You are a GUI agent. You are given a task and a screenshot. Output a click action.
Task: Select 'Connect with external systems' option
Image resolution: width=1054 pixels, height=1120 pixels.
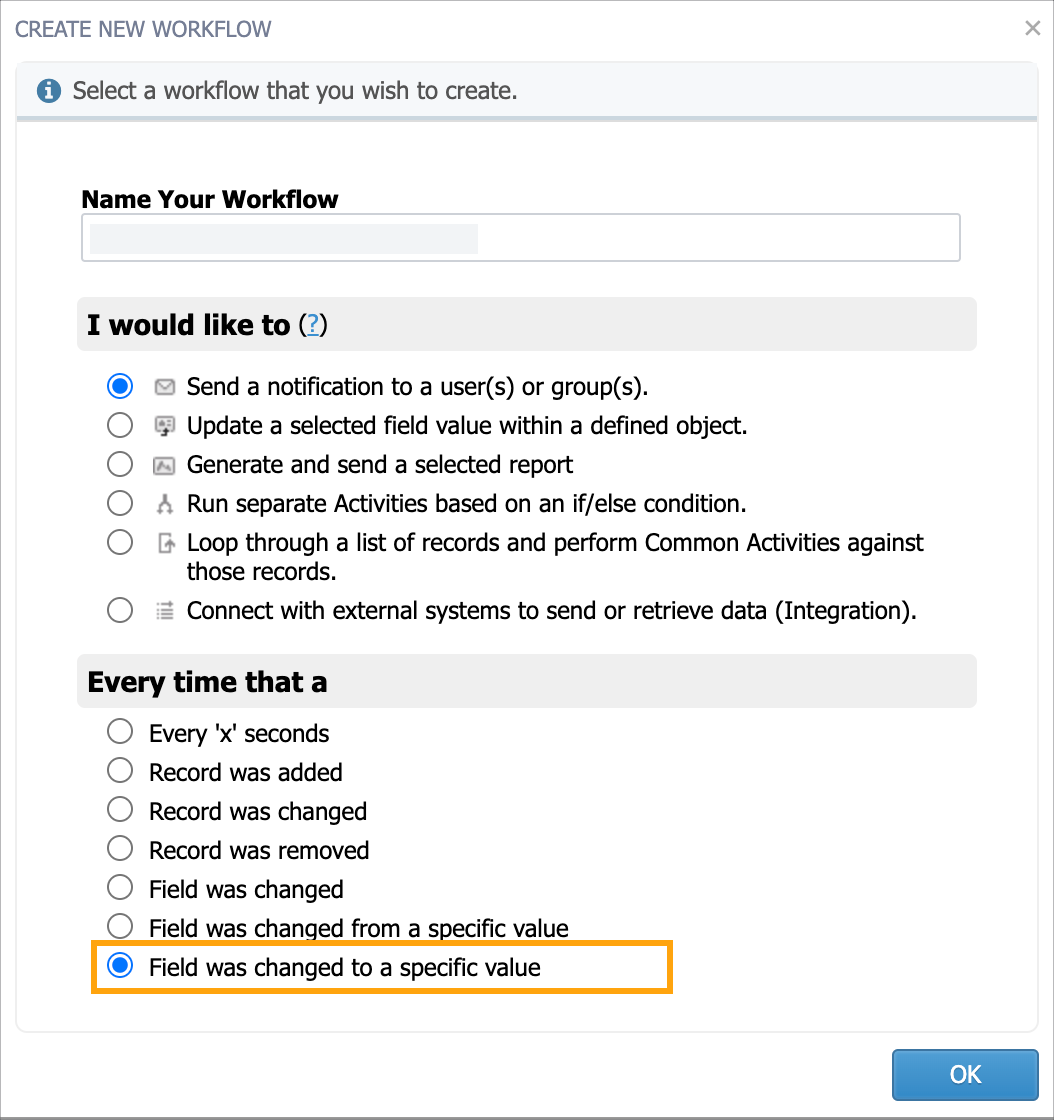pyautogui.click(x=120, y=610)
